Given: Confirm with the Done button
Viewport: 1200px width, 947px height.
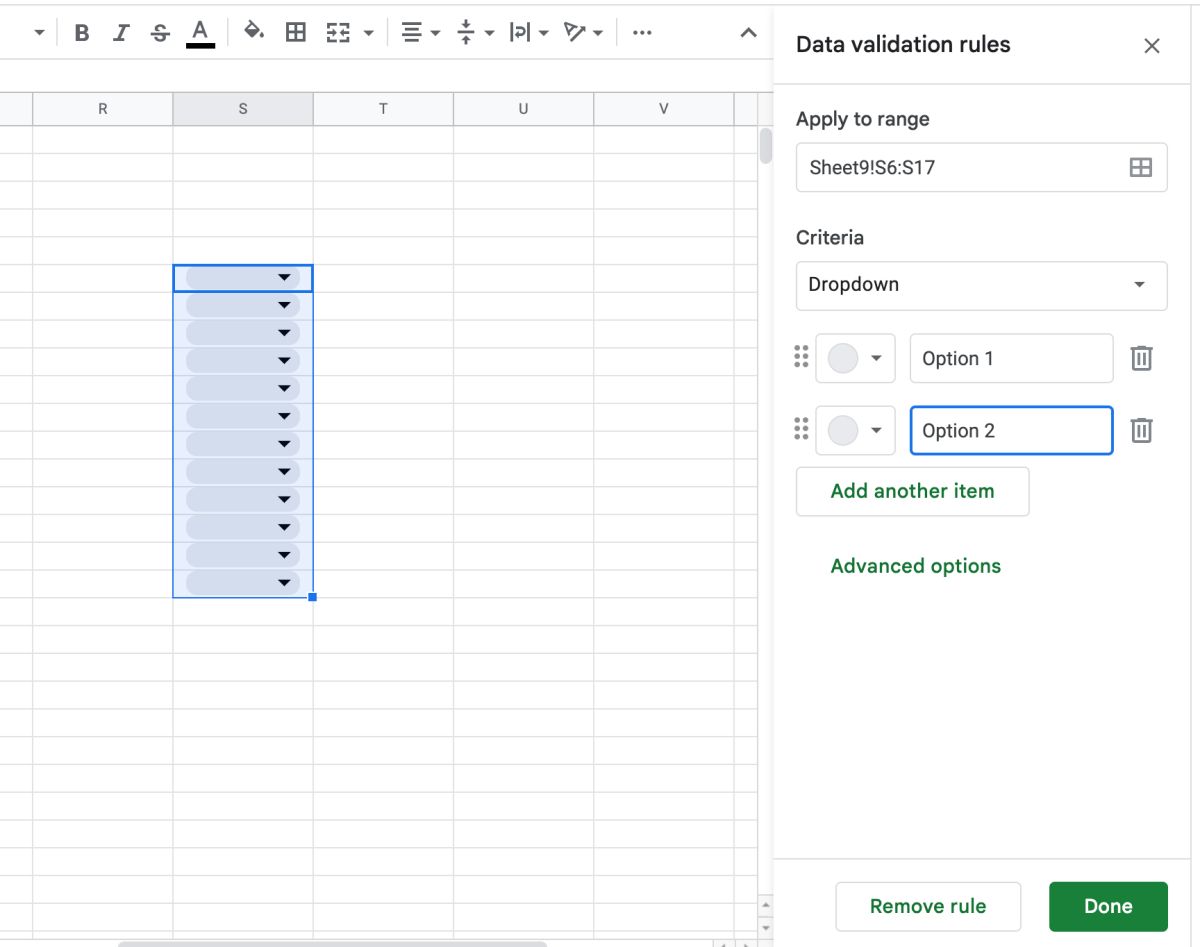Looking at the screenshot, I should [1108, 906].
